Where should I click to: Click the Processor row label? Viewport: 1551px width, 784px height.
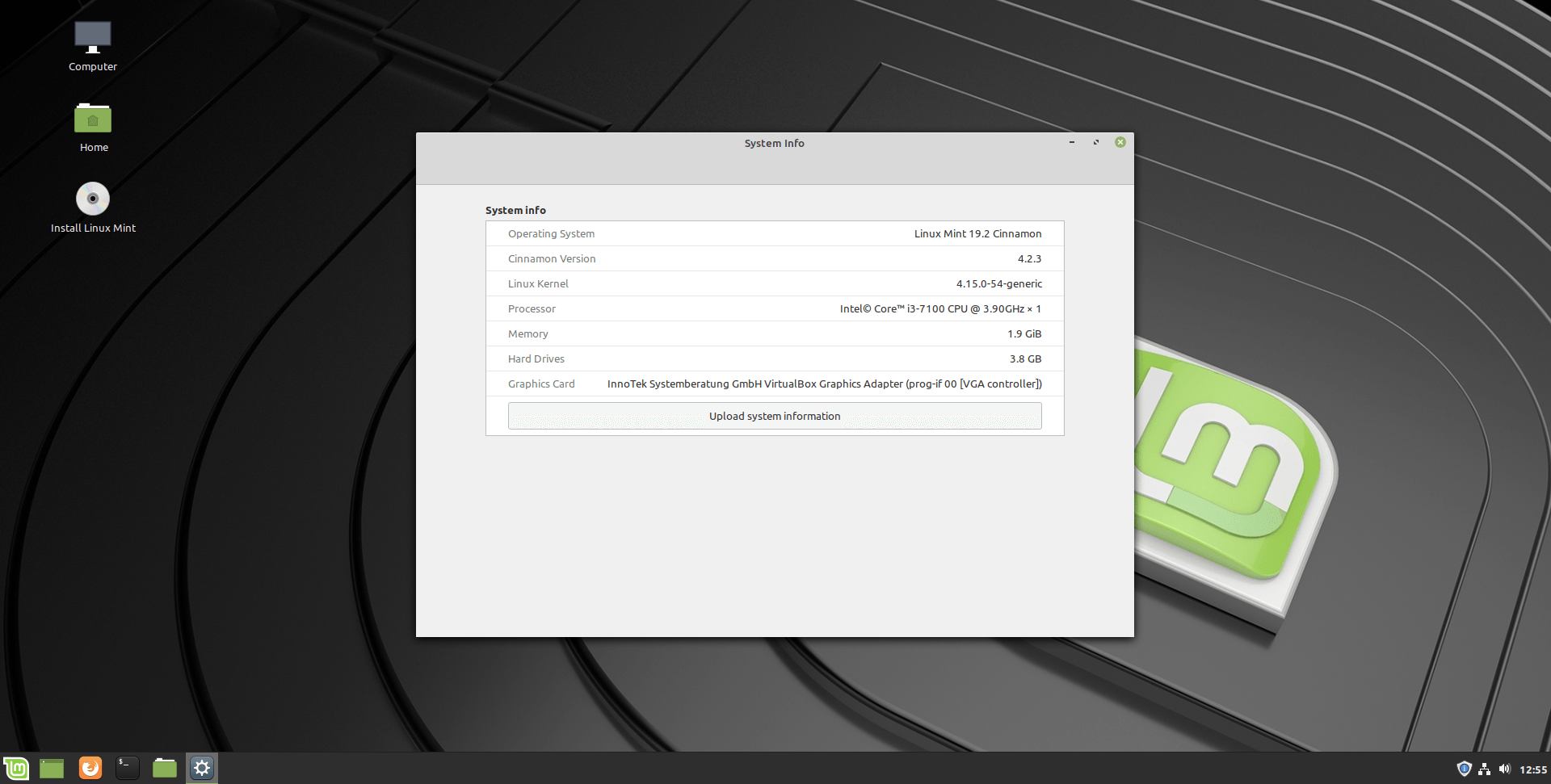coord(532,308)
